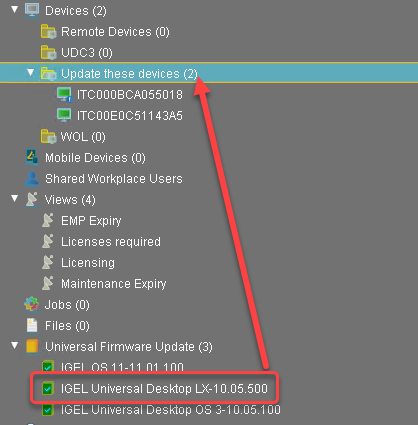Viewport: 418px width, 425px height.
Task: Click the checkmark icon for IGEL Universal Desktop LX-10.05.500
Action: [48, 389]
